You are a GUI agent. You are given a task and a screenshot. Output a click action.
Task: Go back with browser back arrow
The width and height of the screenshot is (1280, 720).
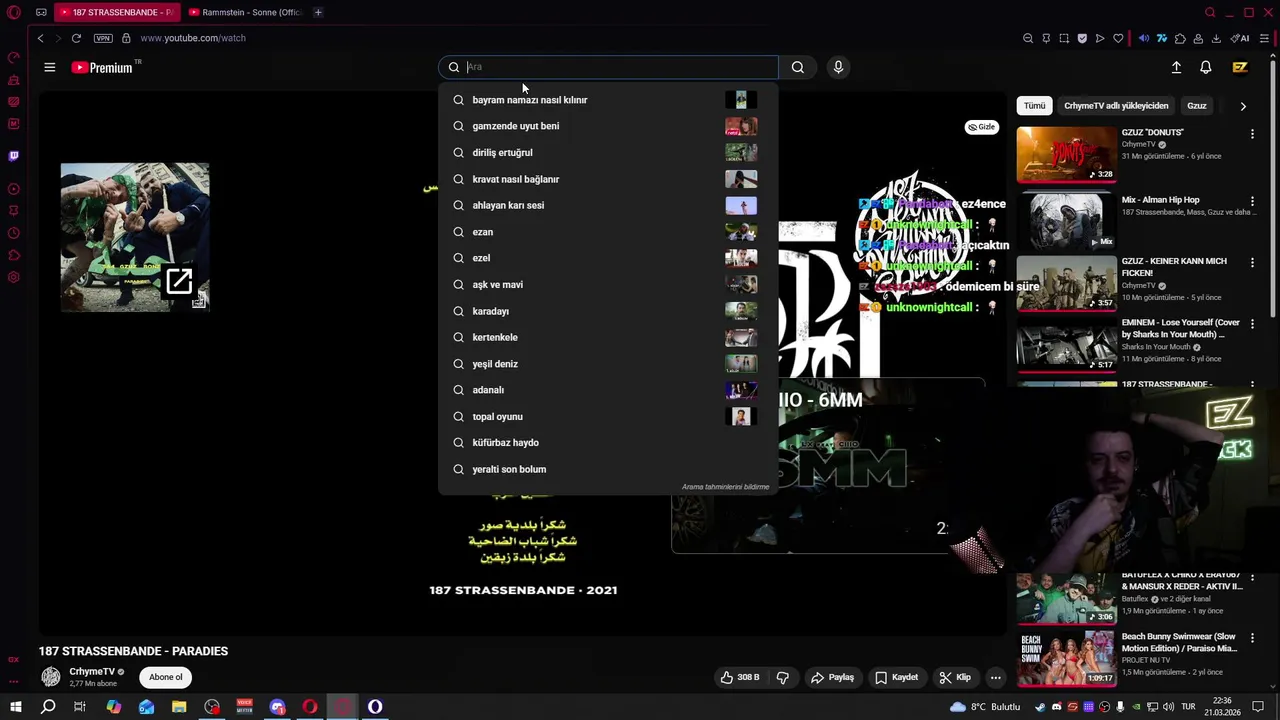pos(40,38)
